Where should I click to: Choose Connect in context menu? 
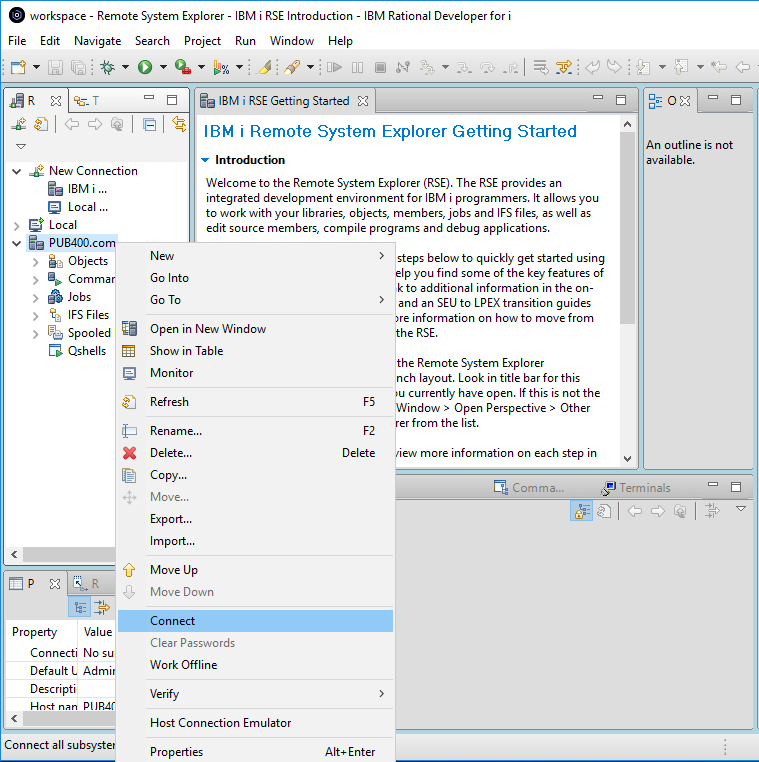(x=255, y=621)
